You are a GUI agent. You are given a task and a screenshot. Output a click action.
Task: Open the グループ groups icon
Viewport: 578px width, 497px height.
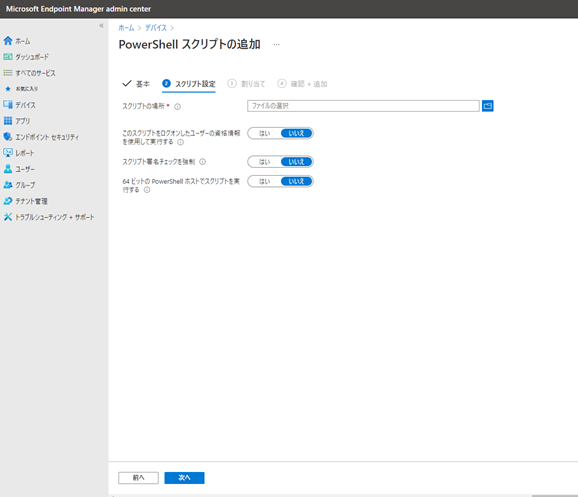(8, 185)
